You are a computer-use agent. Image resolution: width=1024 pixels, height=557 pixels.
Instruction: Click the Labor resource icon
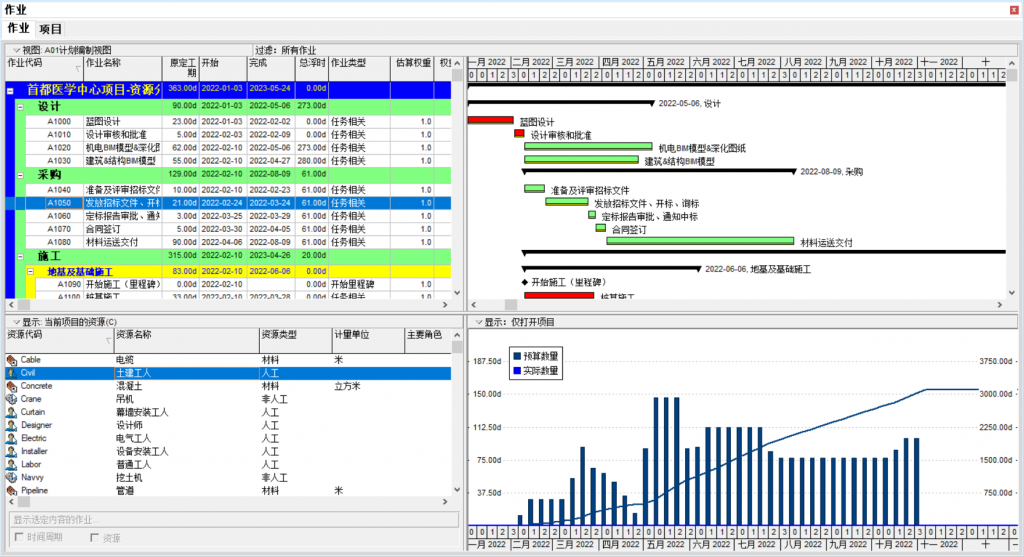point(12,464)
